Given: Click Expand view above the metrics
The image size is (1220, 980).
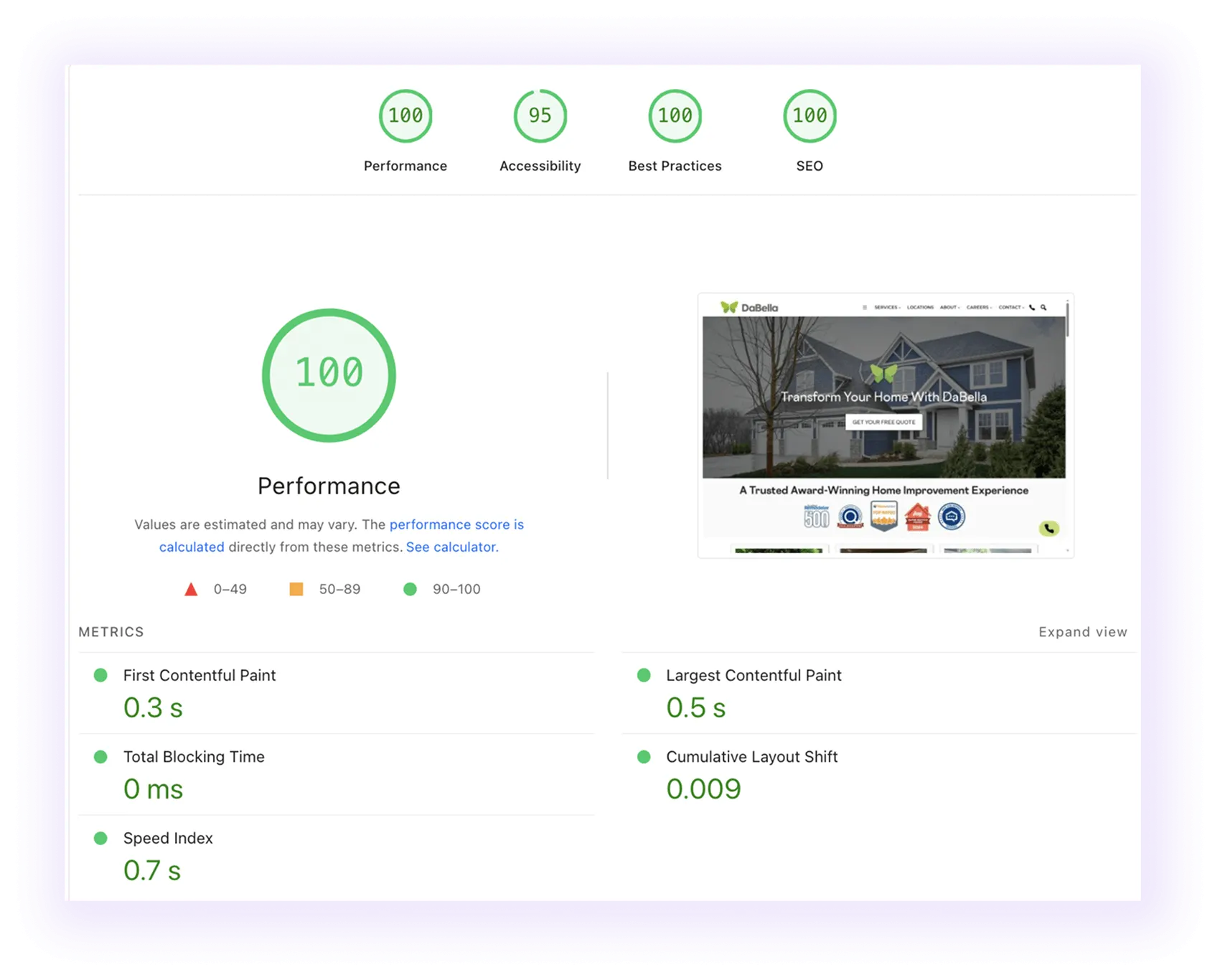Looking at the screenshot, I should (1082, 631).
